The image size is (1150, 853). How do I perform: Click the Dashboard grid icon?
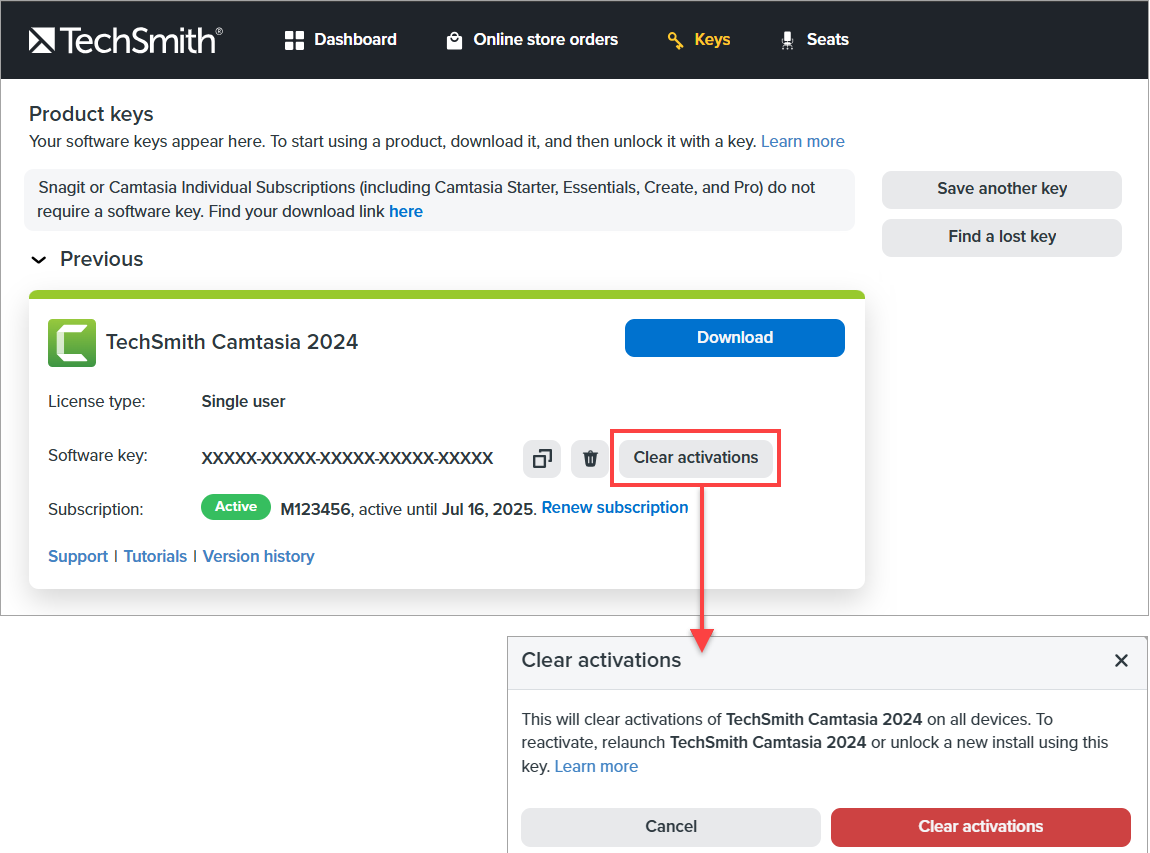pos(294,40)
